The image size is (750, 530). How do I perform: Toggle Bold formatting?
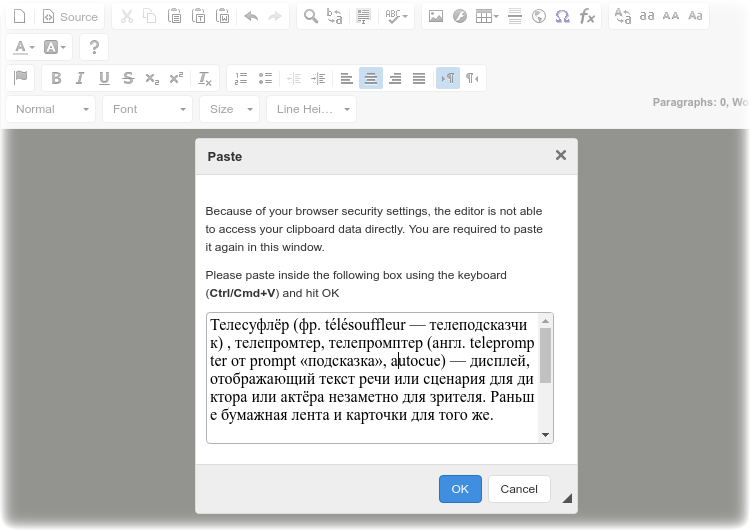pyautogui.click(x=56, y=78)
